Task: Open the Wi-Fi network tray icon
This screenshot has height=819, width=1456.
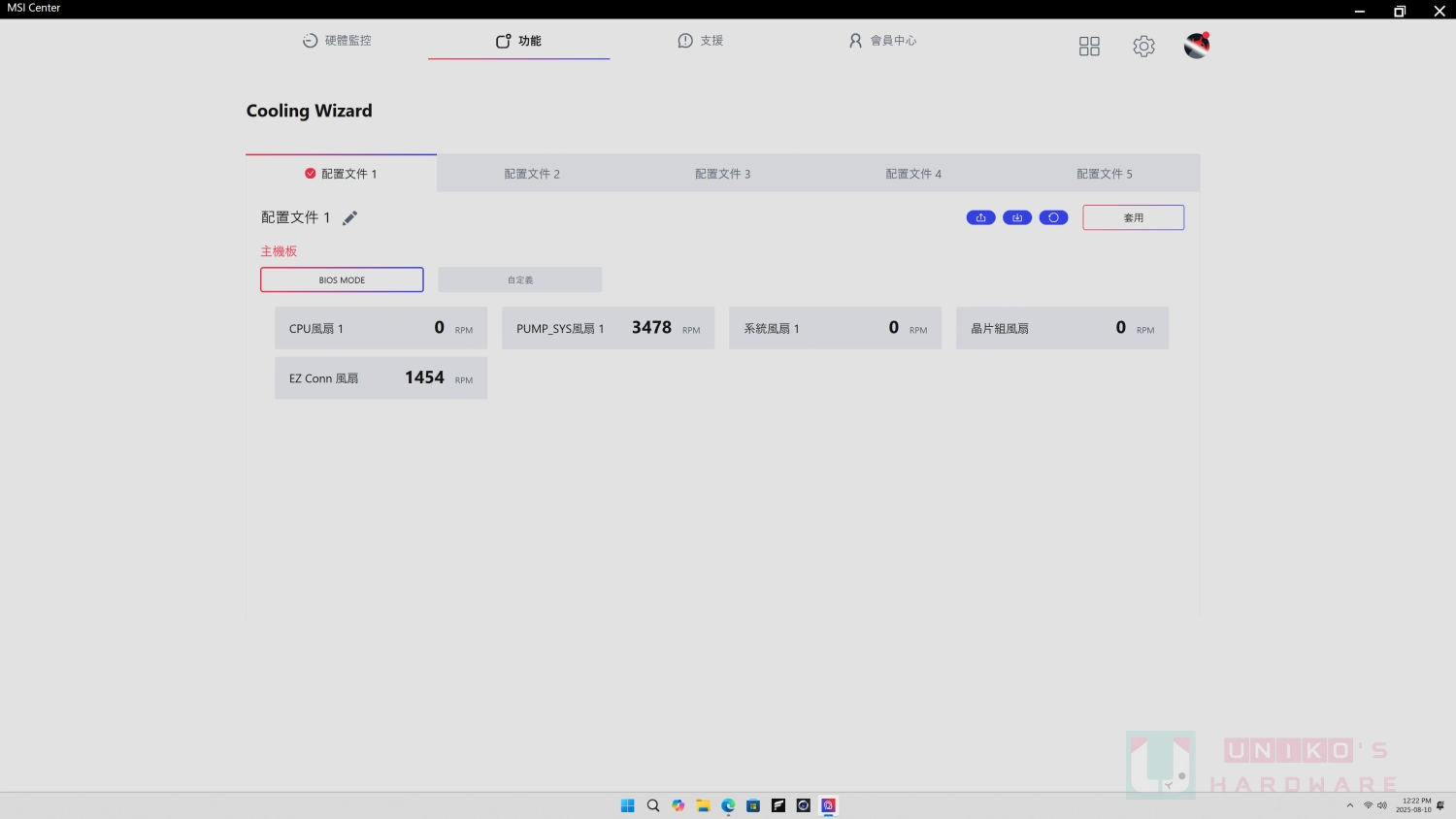Action: pyautogui.click(x=1368, y=805)
